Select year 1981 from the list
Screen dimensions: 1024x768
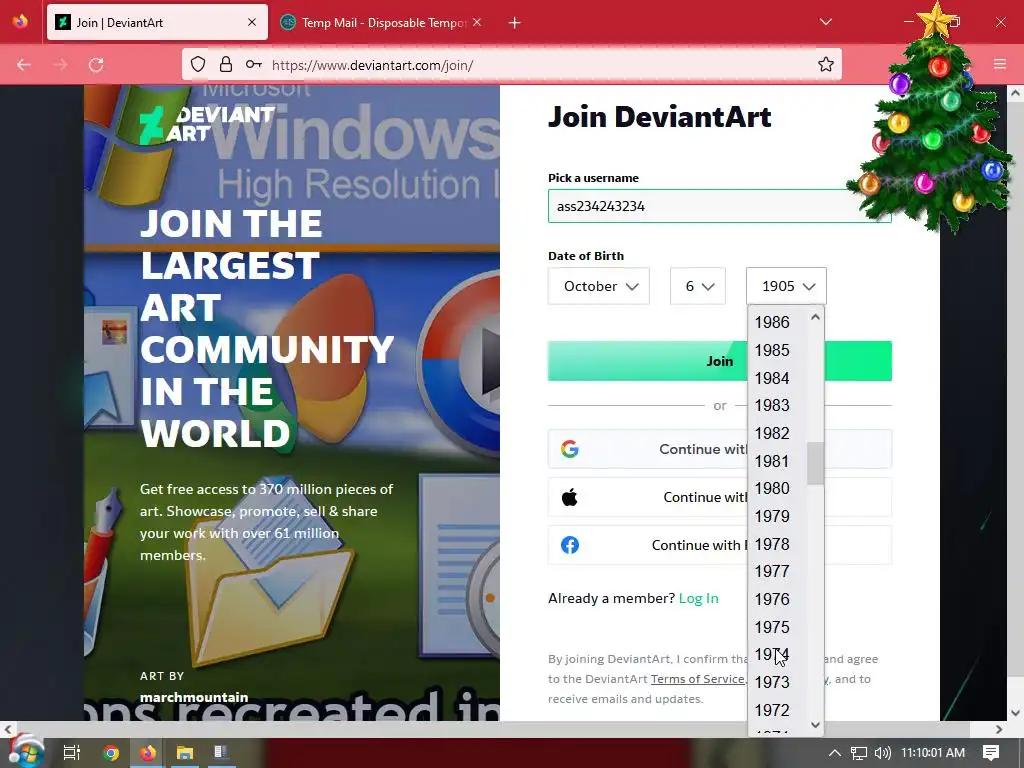(772, 461)
